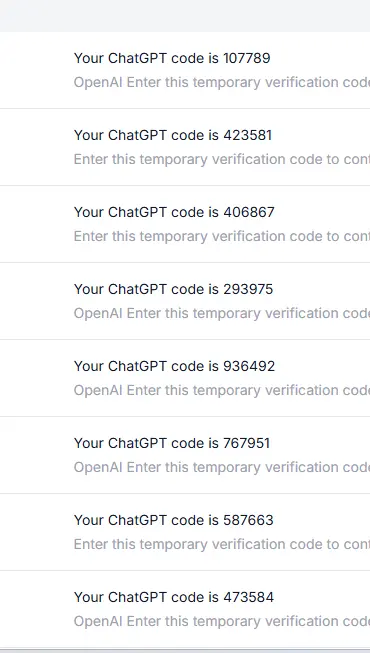Open the message with ChatGPT code 406867
Viewport: 370px width, 653px height.
(185, 224)
